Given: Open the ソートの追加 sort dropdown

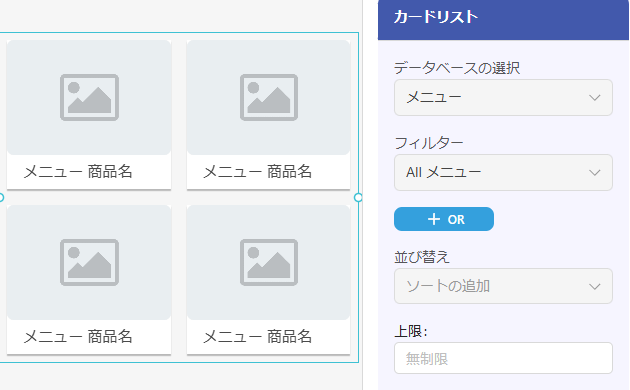Looking at the screenshot, I should [503, 286].
